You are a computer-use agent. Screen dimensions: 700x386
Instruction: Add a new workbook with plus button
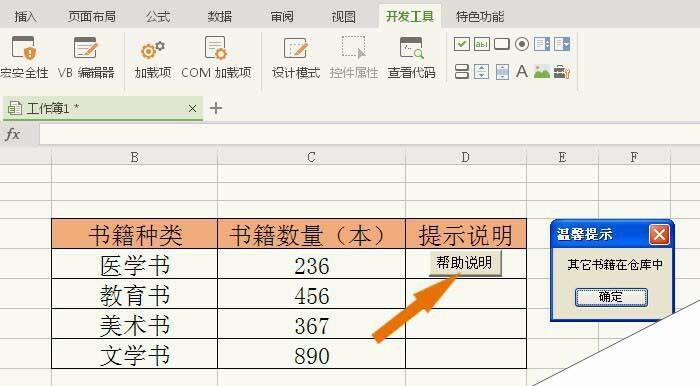click(216, 108)
